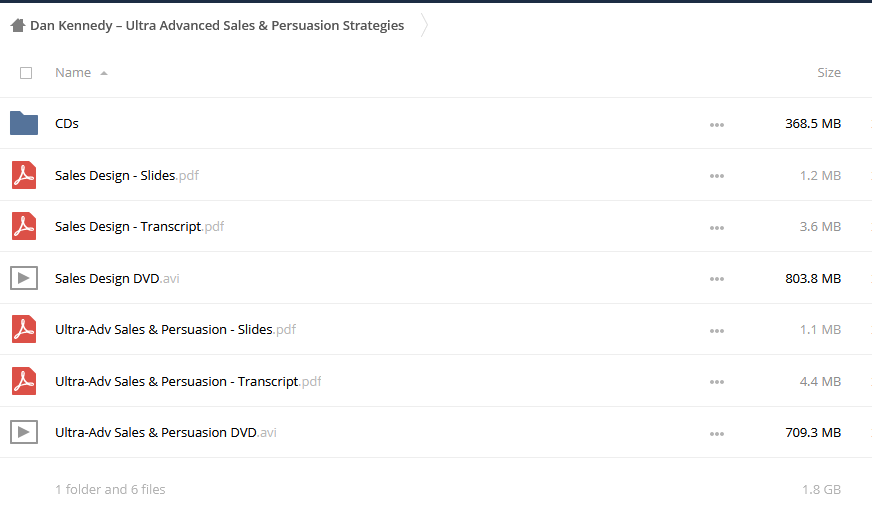The width and height of the screenshot is (872, 527).
Task: Open more options for Sales Design - Slides.pdf
Action: (x=717, y=176)
